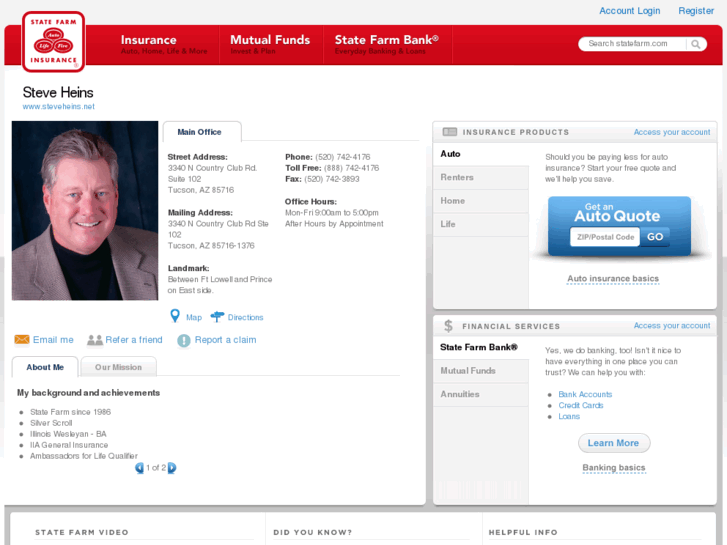Click the Helpful Info heading
Screen dimensions: 727x545
click(523, 532)
